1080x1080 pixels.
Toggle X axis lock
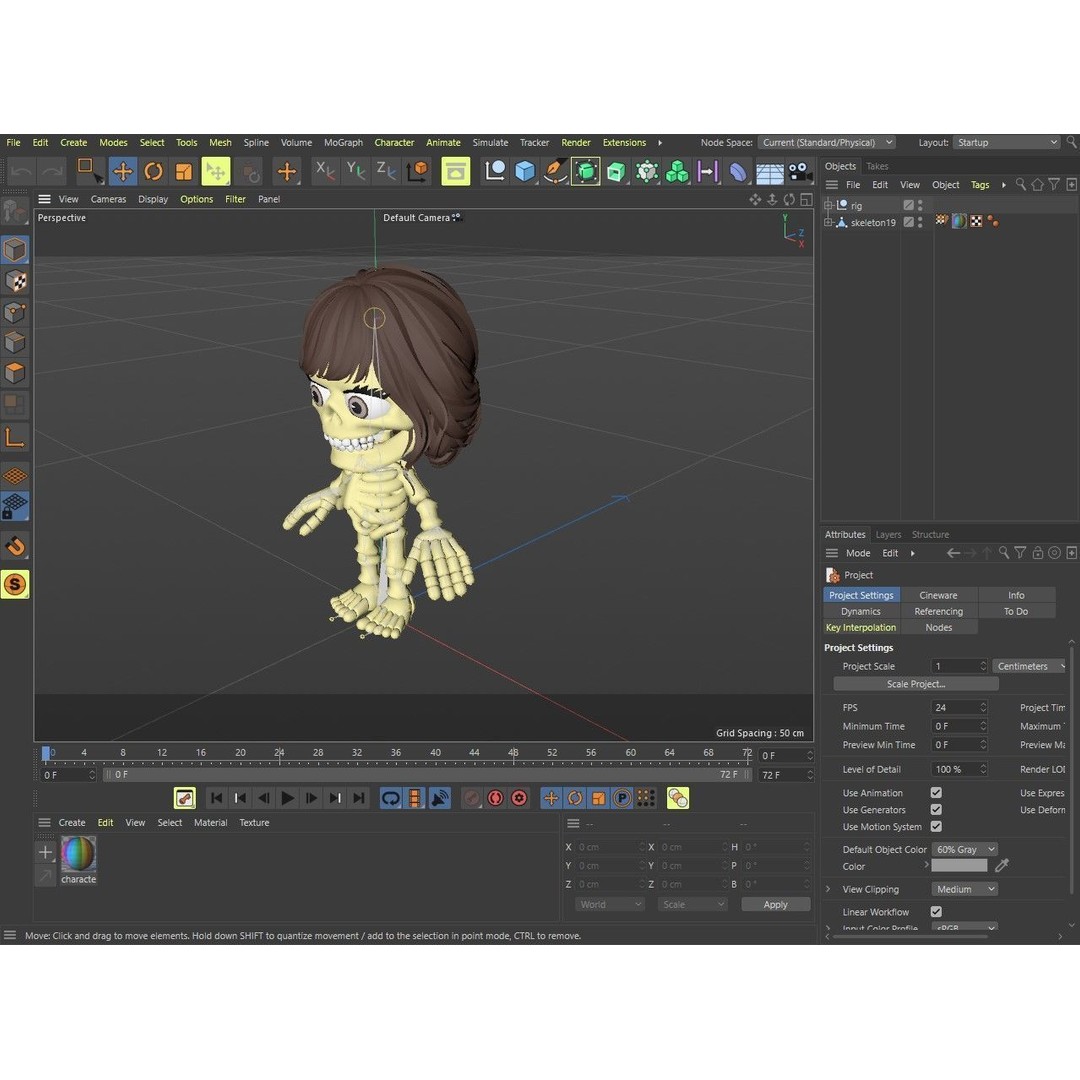point(324,172)
